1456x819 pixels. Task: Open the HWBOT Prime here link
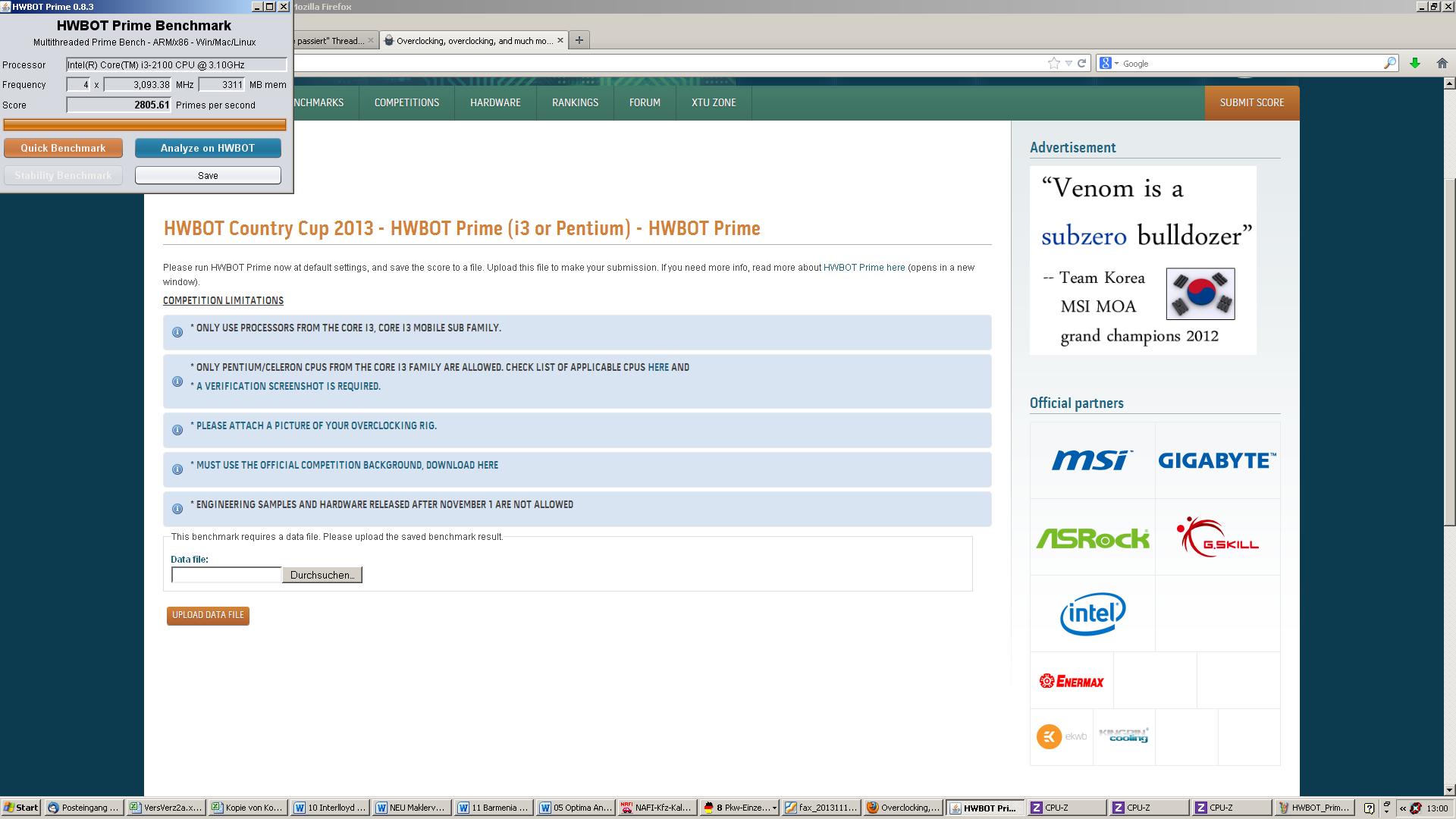(864, 268)
